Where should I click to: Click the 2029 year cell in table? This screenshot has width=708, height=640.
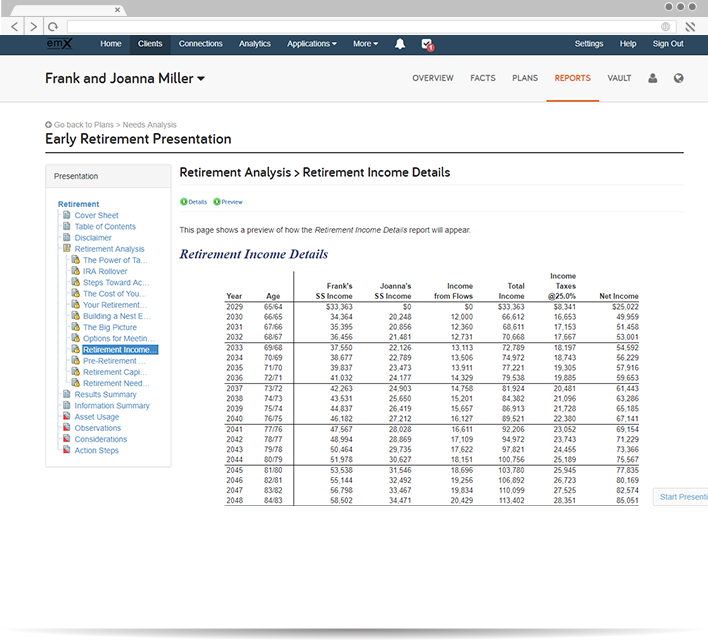pos(234,307)
